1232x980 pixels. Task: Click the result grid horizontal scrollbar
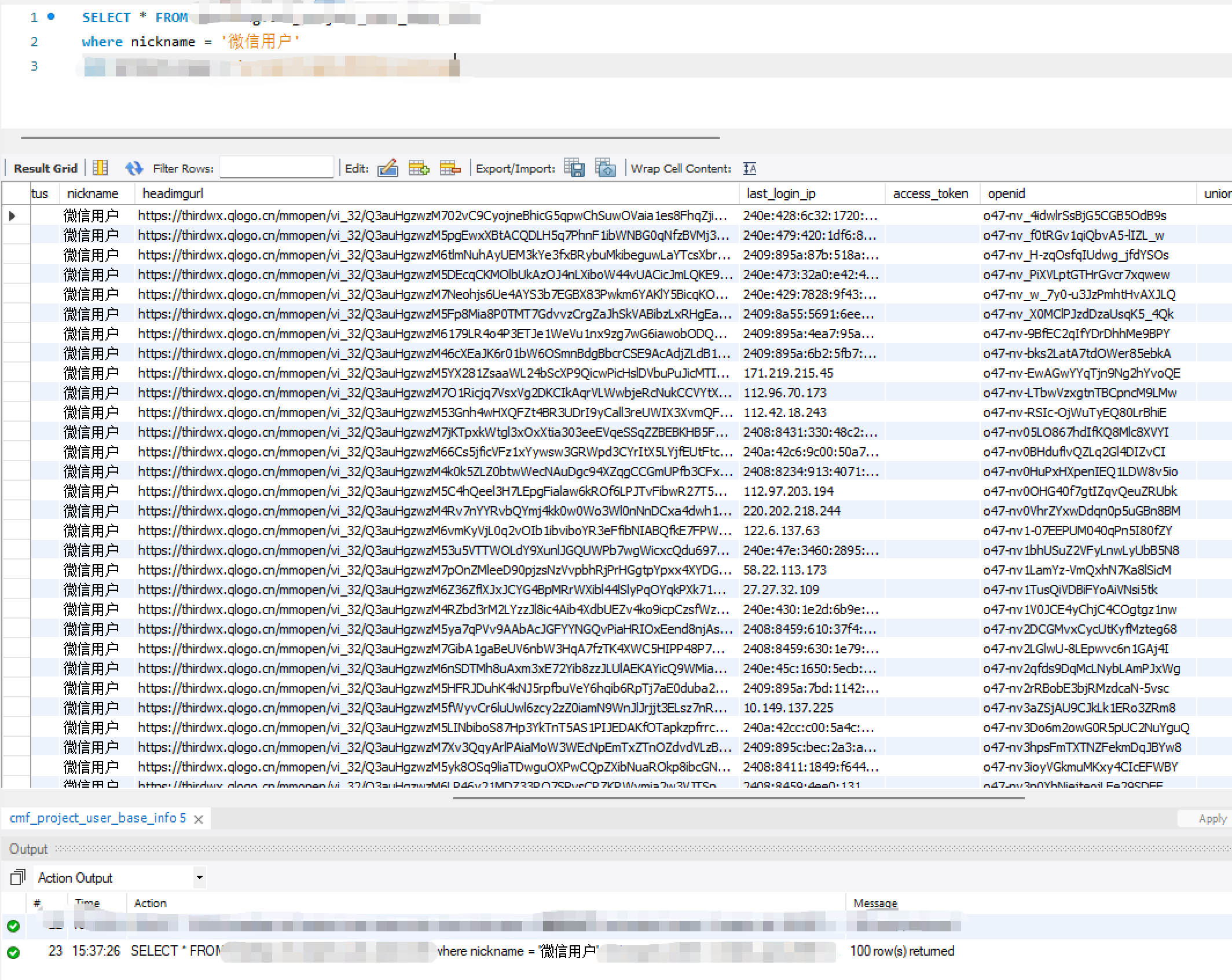738,798
